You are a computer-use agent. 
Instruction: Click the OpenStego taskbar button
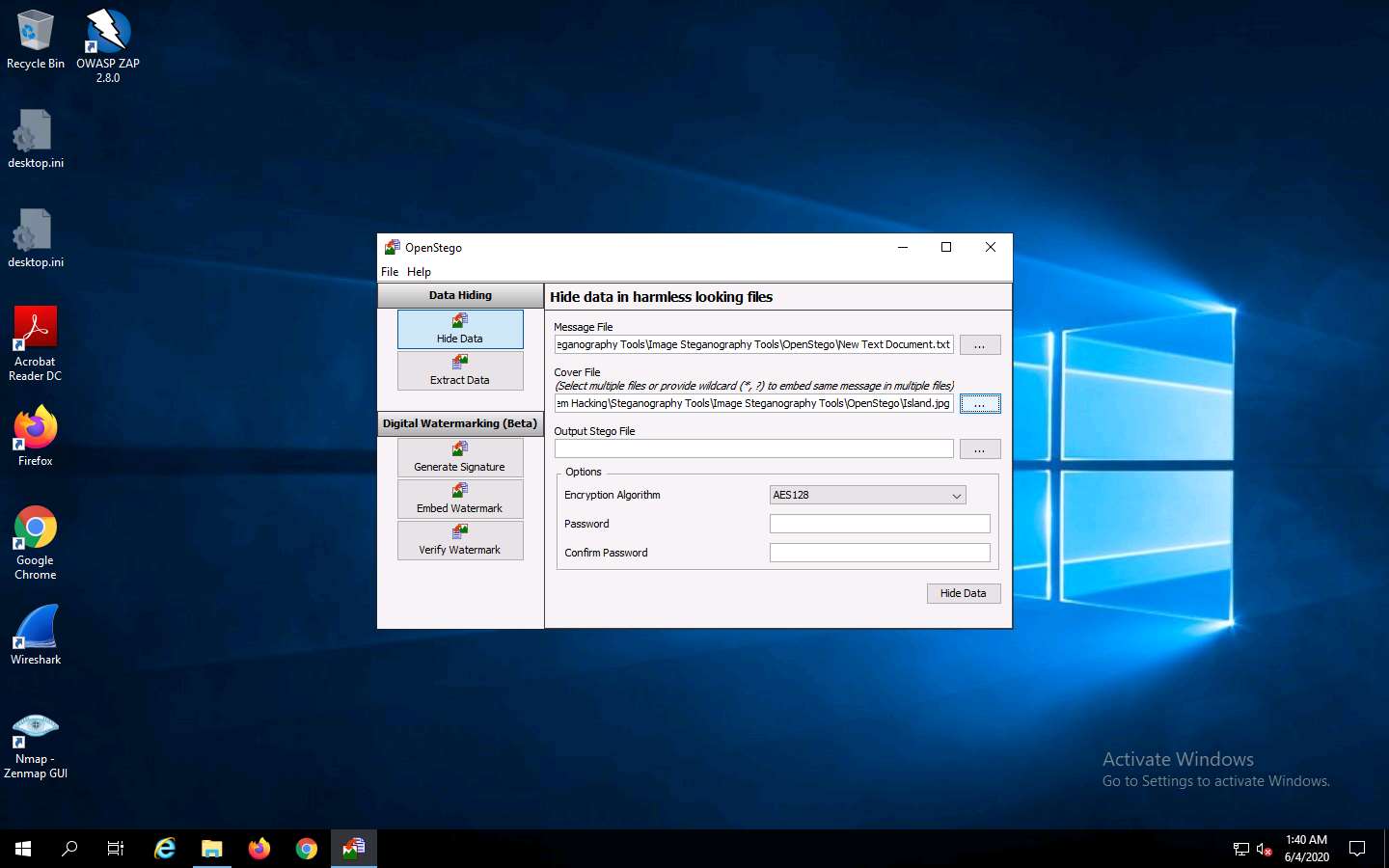tap(354, 849)
